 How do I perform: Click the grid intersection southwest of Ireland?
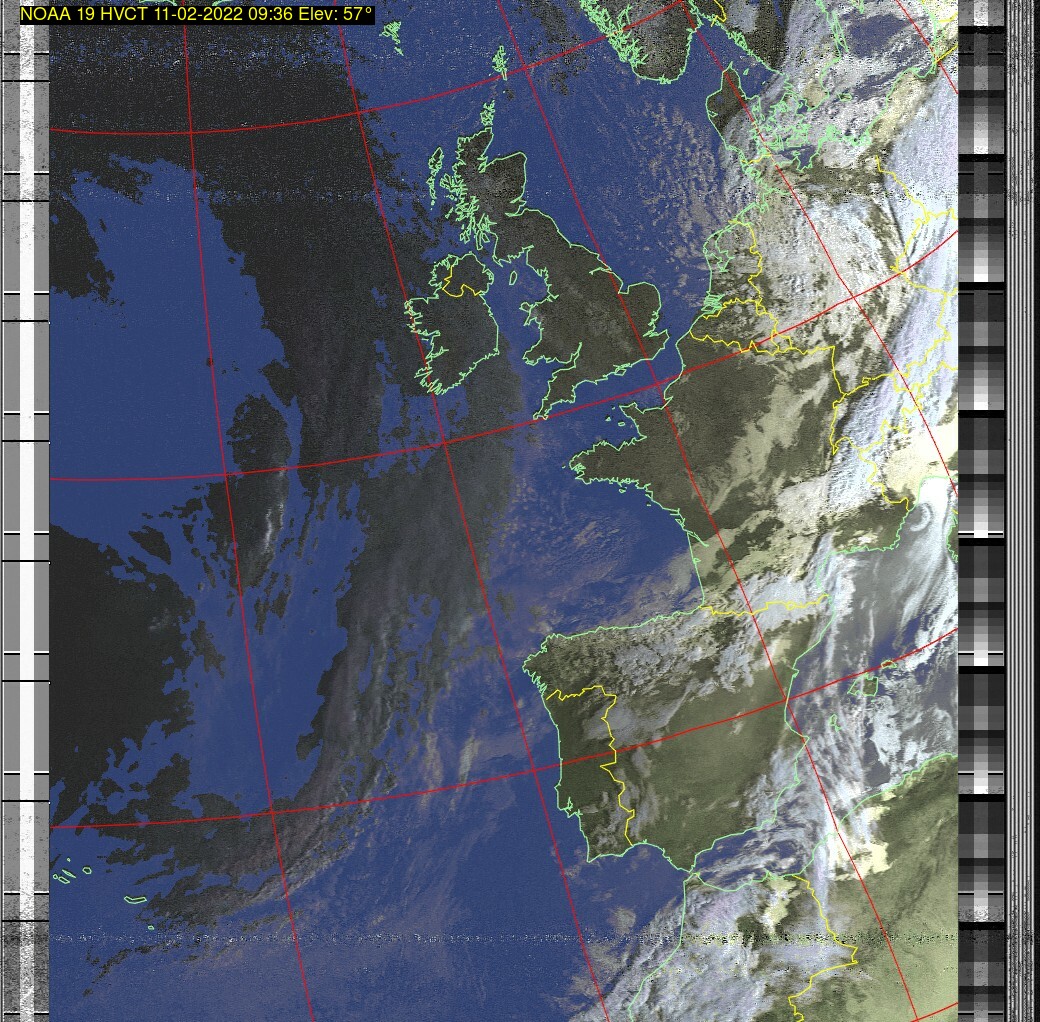coord(443,442)
